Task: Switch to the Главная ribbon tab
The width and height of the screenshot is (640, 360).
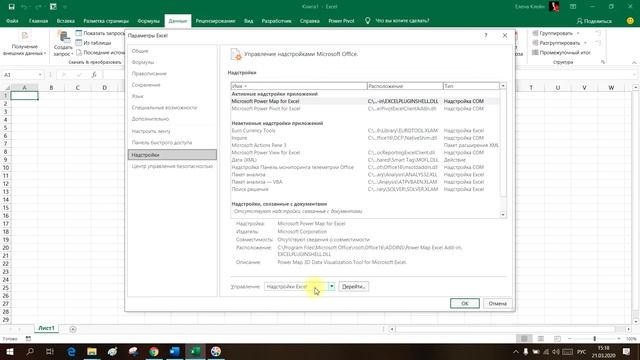Action: point(38,21)
